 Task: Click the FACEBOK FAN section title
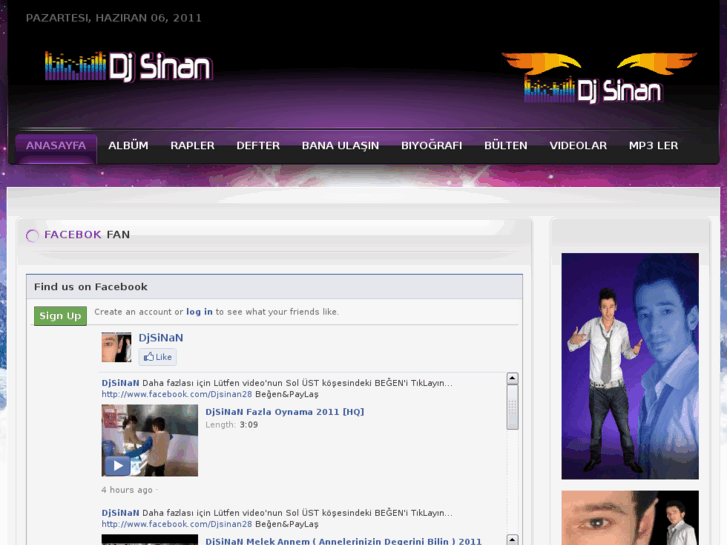(87, 235)
